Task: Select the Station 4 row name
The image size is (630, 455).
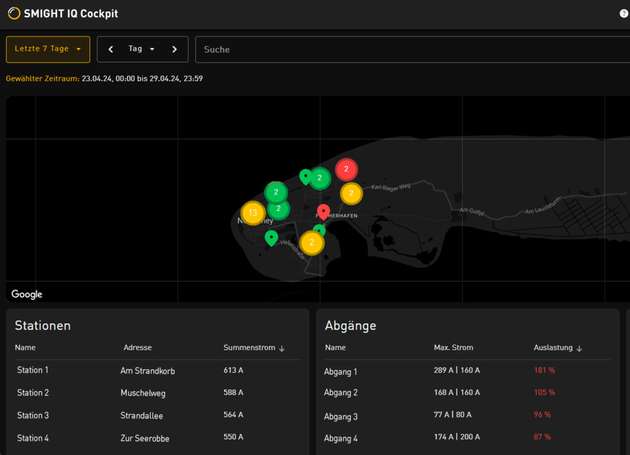Action: tap(33, 438)
